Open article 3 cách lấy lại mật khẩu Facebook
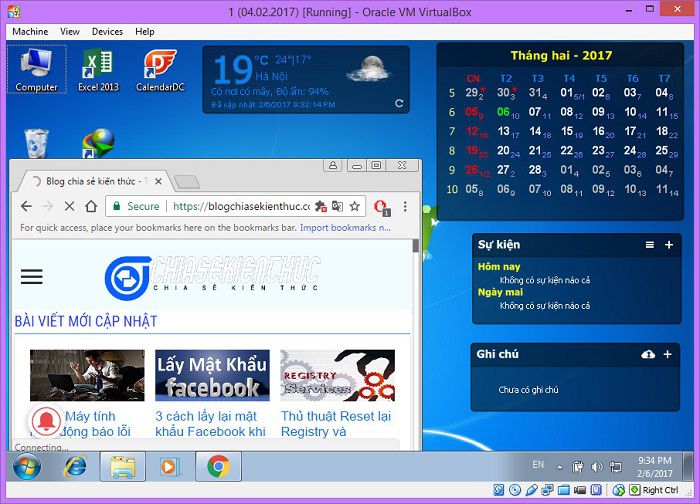 210,424
